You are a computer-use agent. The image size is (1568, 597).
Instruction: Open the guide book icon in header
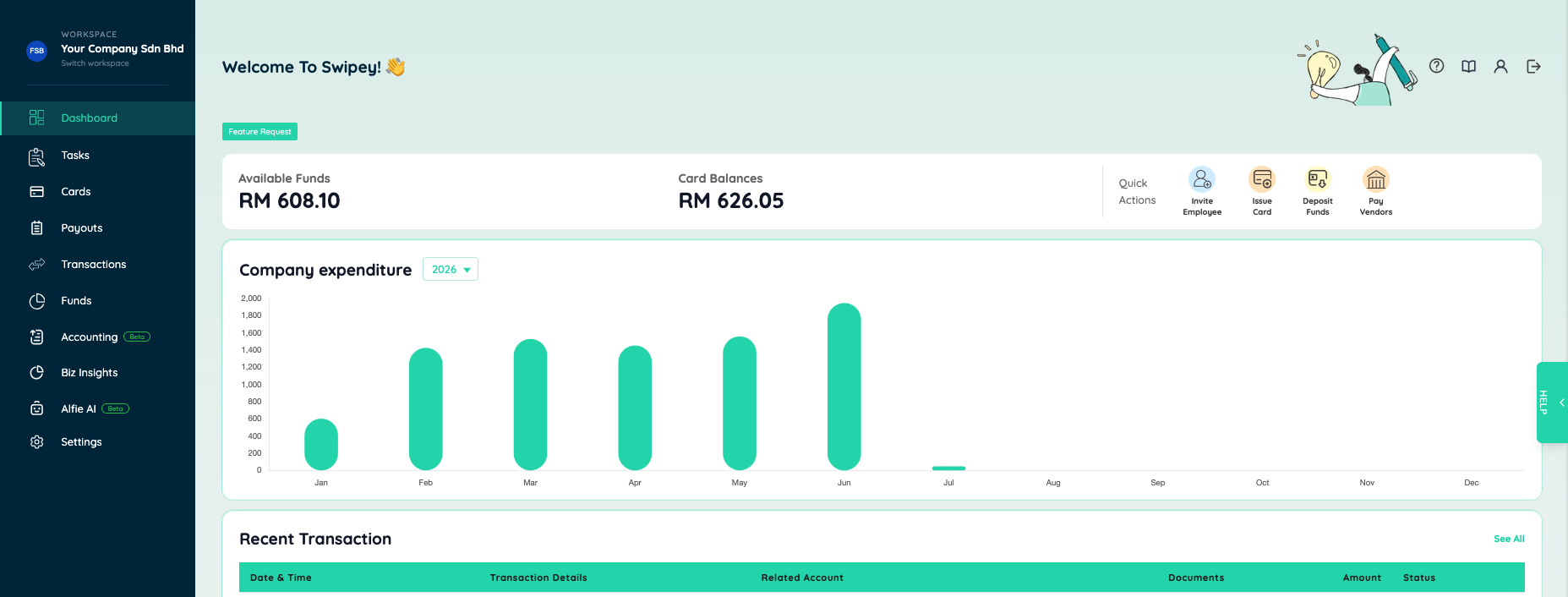coord(1468,66)
